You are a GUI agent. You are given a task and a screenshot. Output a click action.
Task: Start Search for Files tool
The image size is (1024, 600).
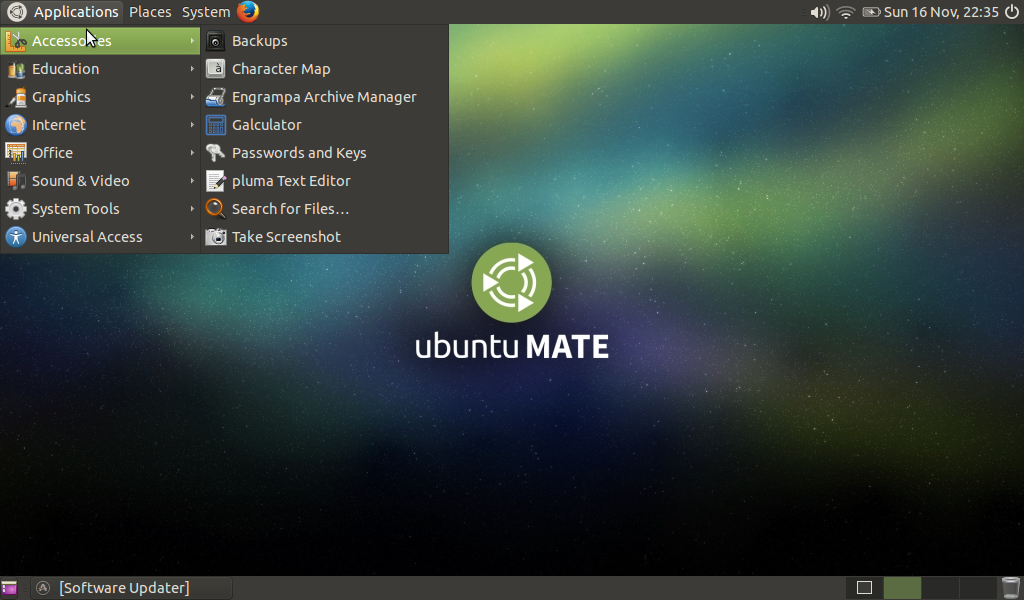(325, 209)
